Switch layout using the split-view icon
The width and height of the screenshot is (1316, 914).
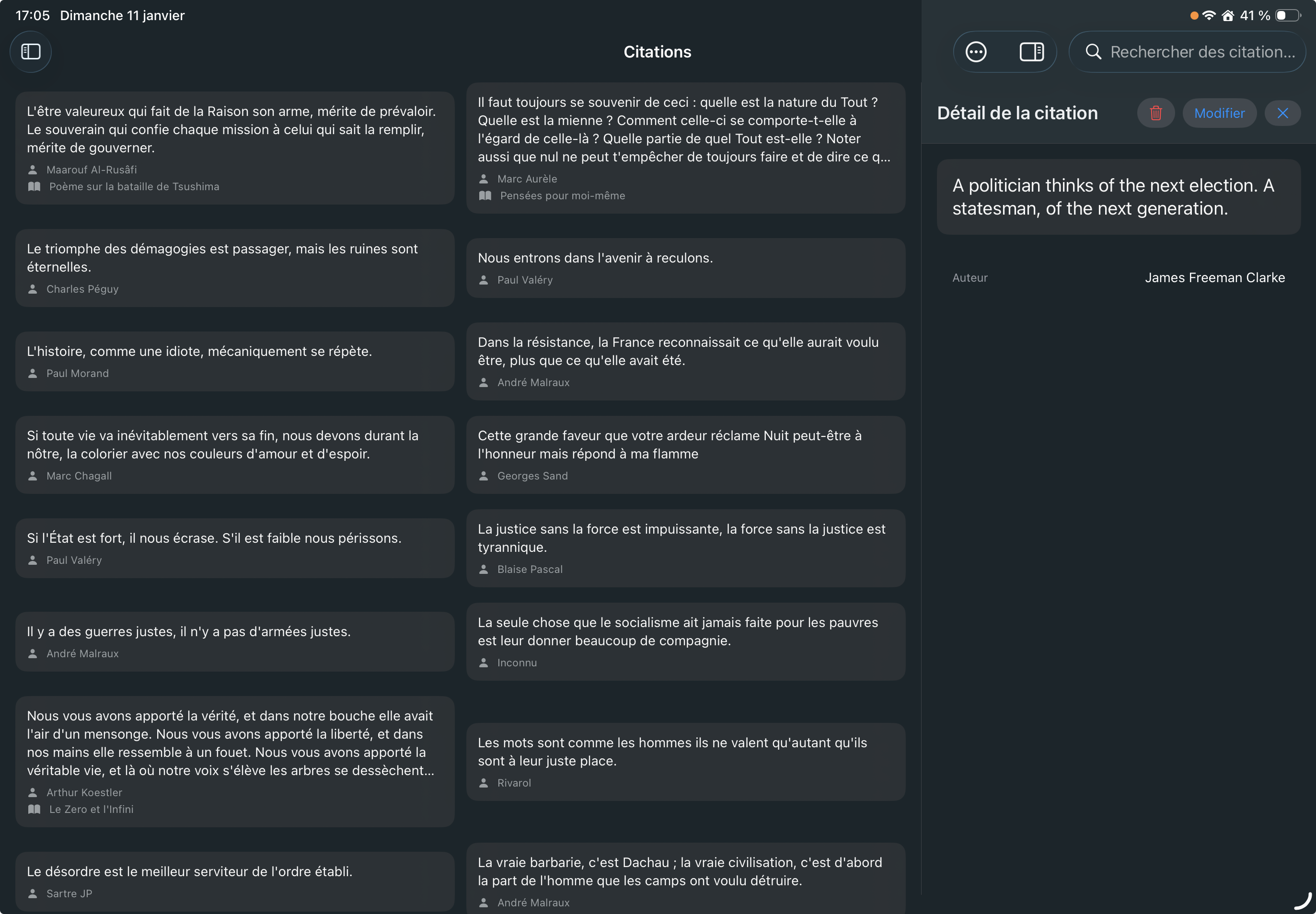(1031, 52)
